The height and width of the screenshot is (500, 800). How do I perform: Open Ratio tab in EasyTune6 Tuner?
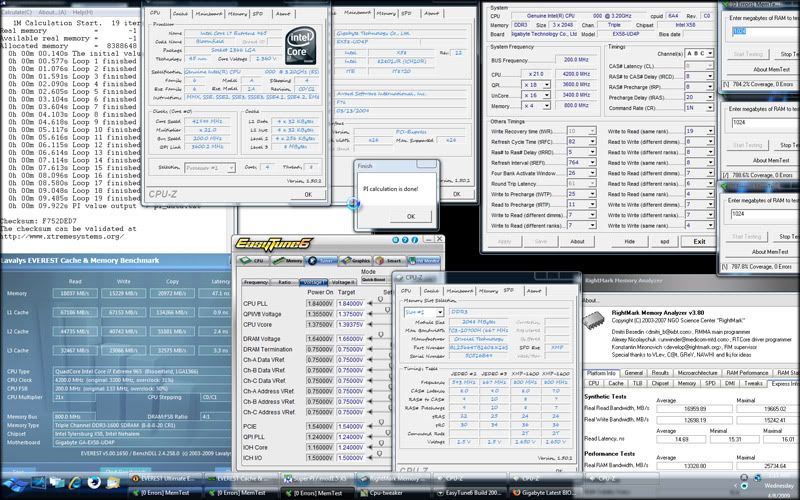click(284, 282)
